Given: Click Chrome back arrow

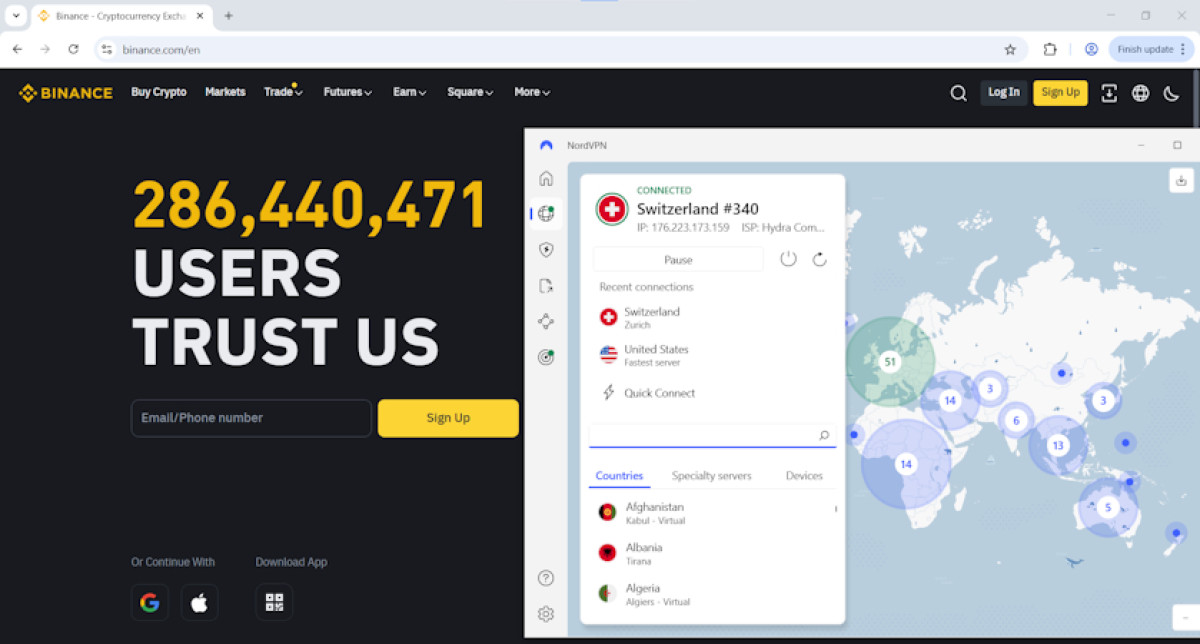Looking at the screenshot, I should (x=17, y=49).
